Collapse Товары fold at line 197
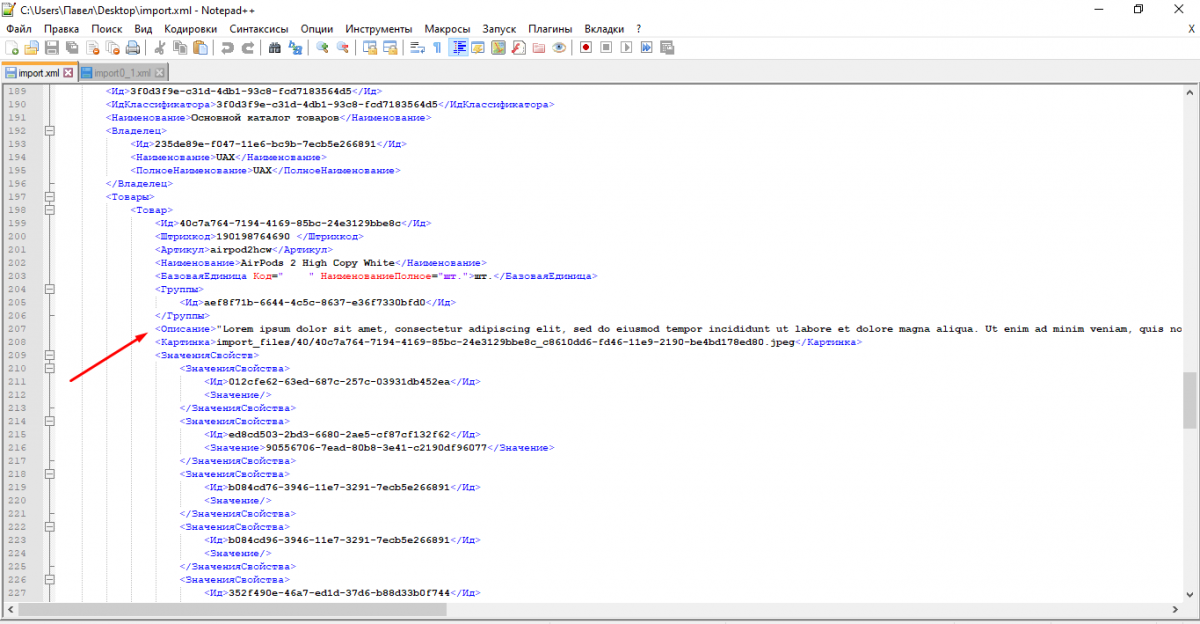Image resolution: width=1200 pixels, height=624 pixels. pos(47,197)
